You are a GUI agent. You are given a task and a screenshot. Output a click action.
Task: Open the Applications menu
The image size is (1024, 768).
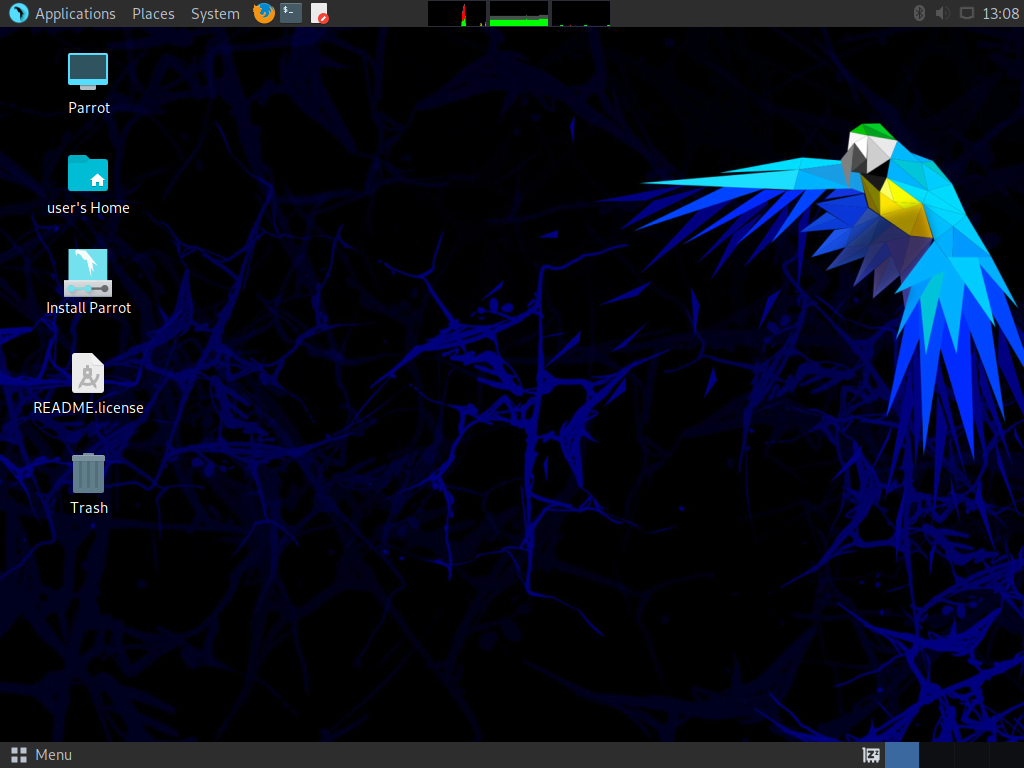(x=63, y=13)
